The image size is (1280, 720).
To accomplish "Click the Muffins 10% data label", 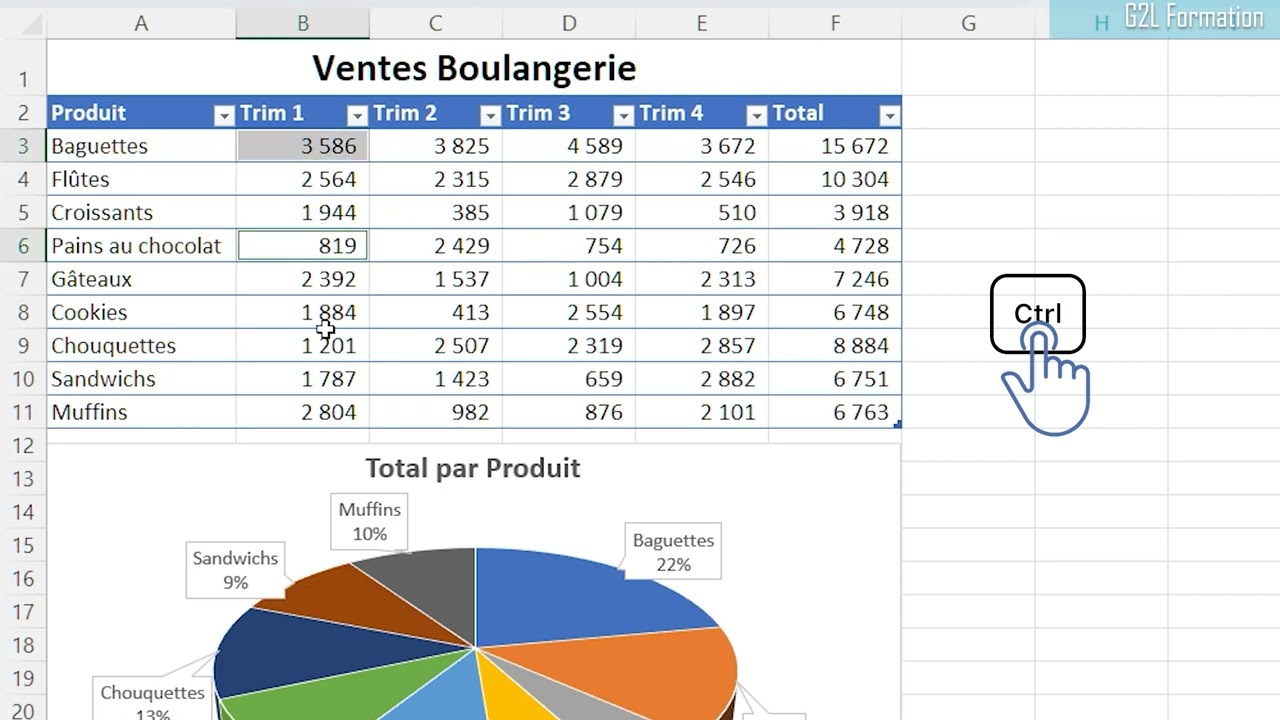I will (369, 521).
